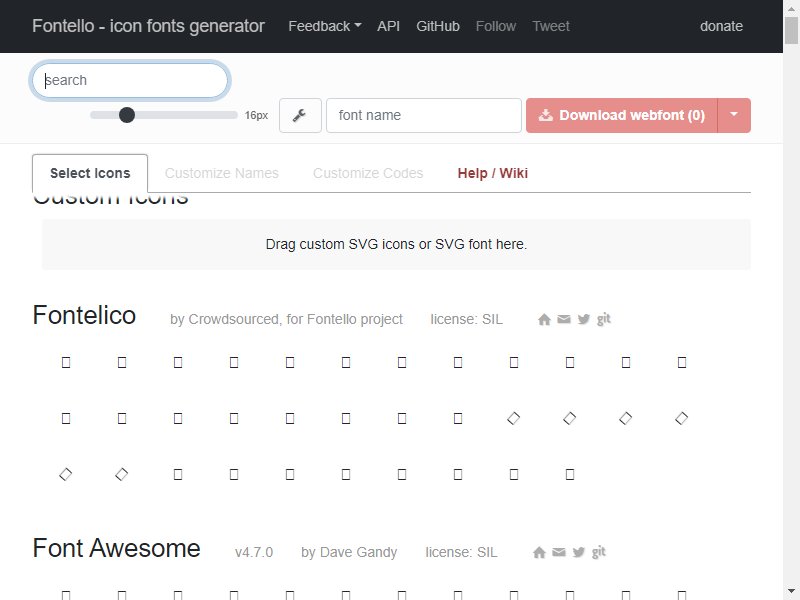
Task: Open the donate link
Action: 721,26
